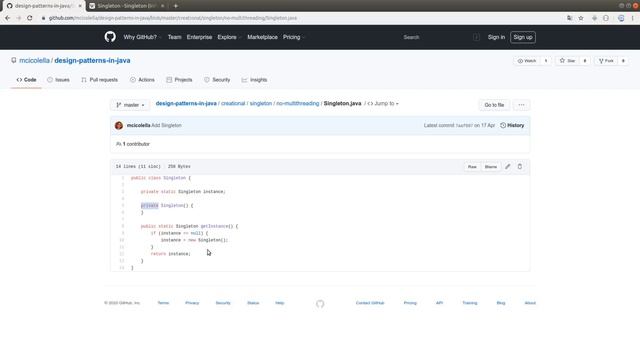Close the Singleton browser tab

(162, 6)
